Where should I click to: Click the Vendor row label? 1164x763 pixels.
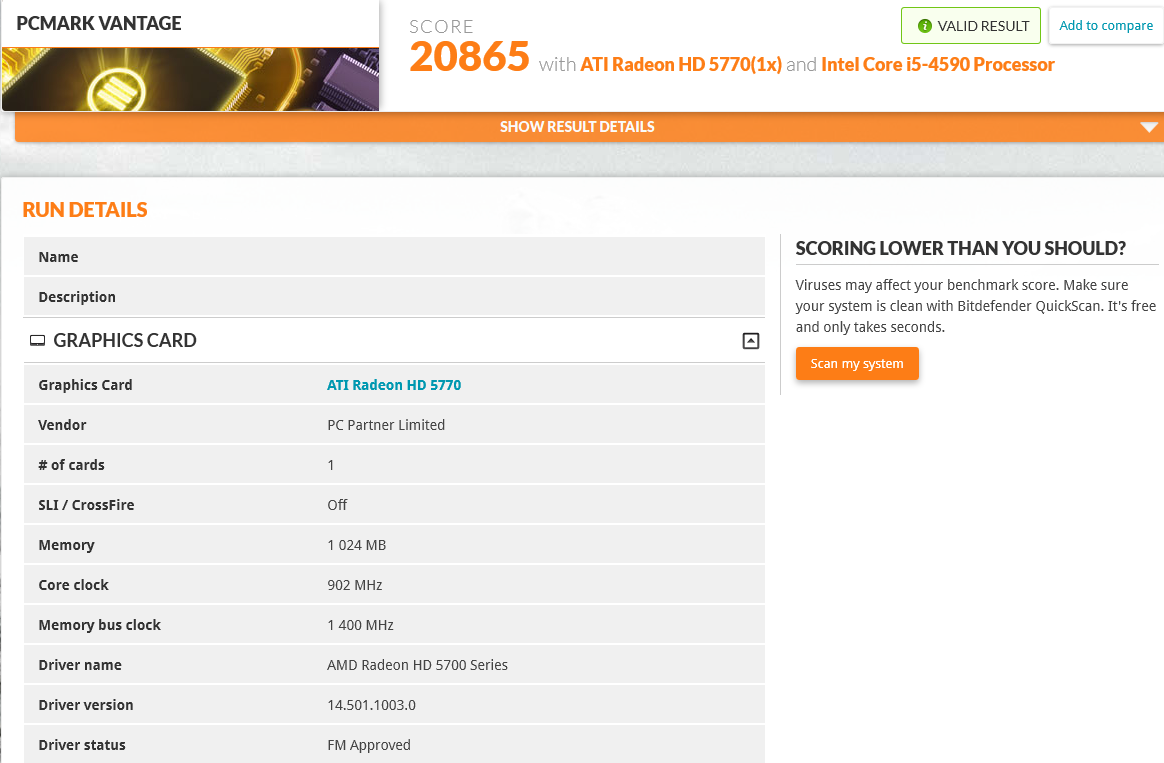[62, 425]
